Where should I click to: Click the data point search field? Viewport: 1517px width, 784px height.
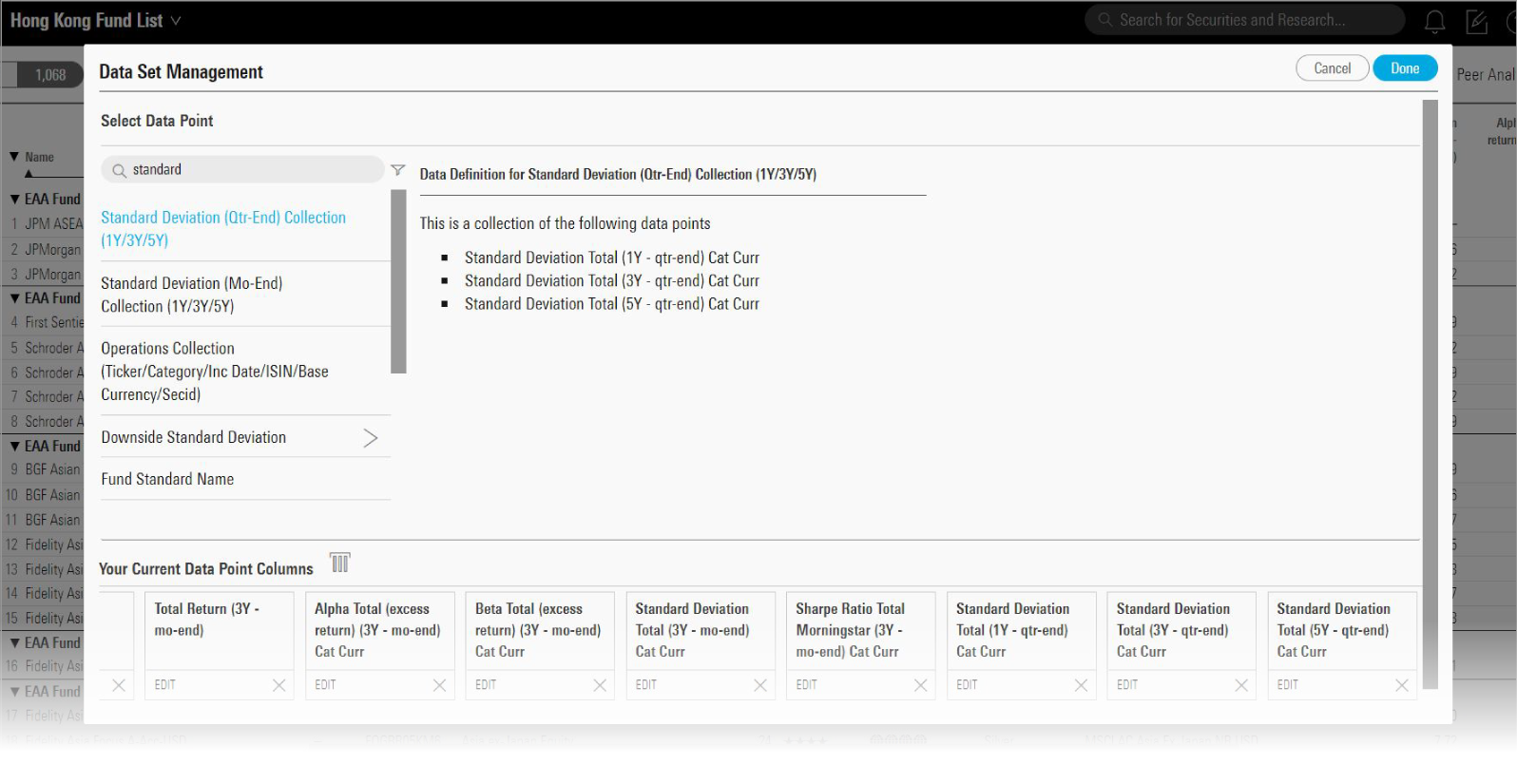point(247,170)
